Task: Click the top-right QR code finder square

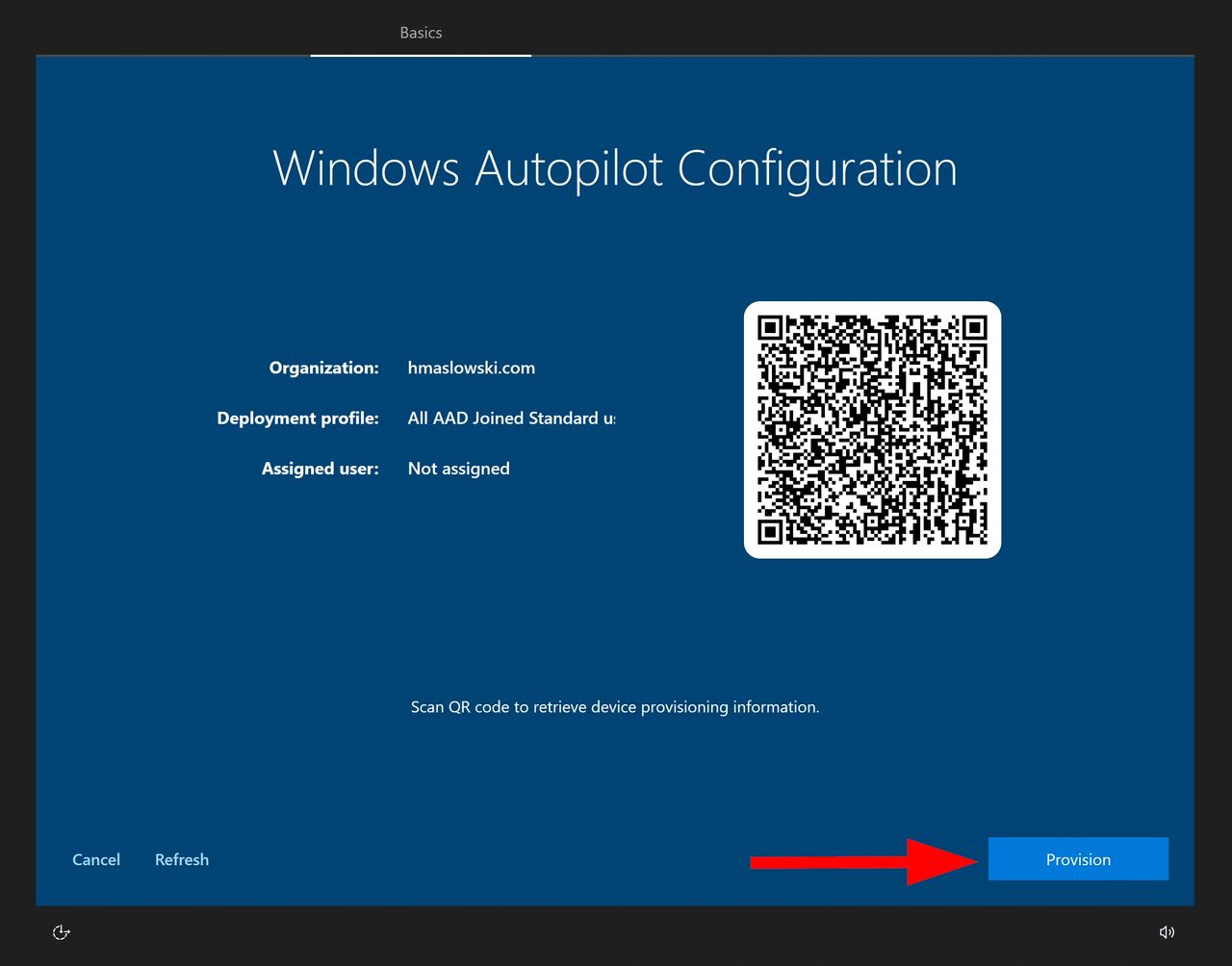Action: [x=975, y=327]
